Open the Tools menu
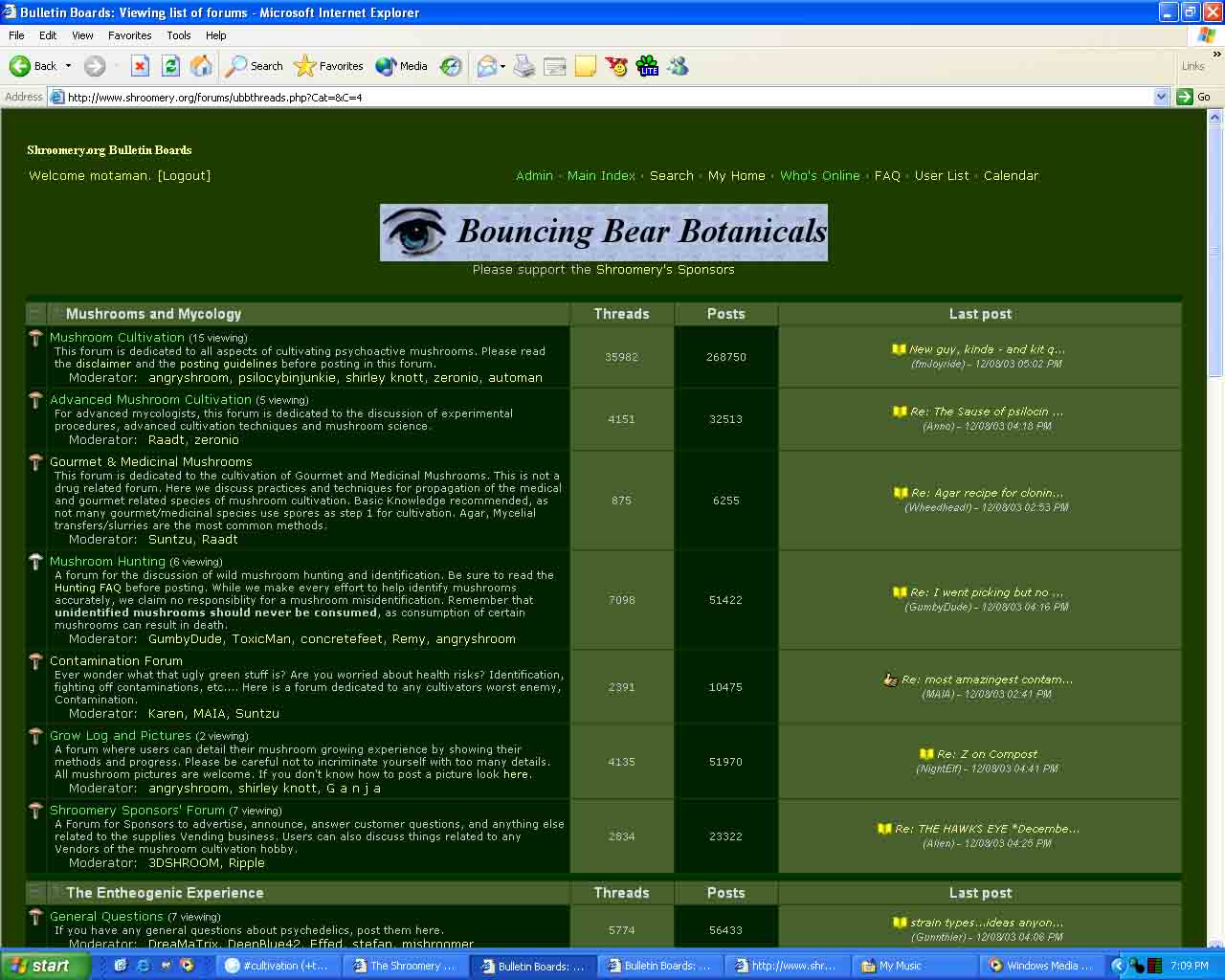 point(179,35)
